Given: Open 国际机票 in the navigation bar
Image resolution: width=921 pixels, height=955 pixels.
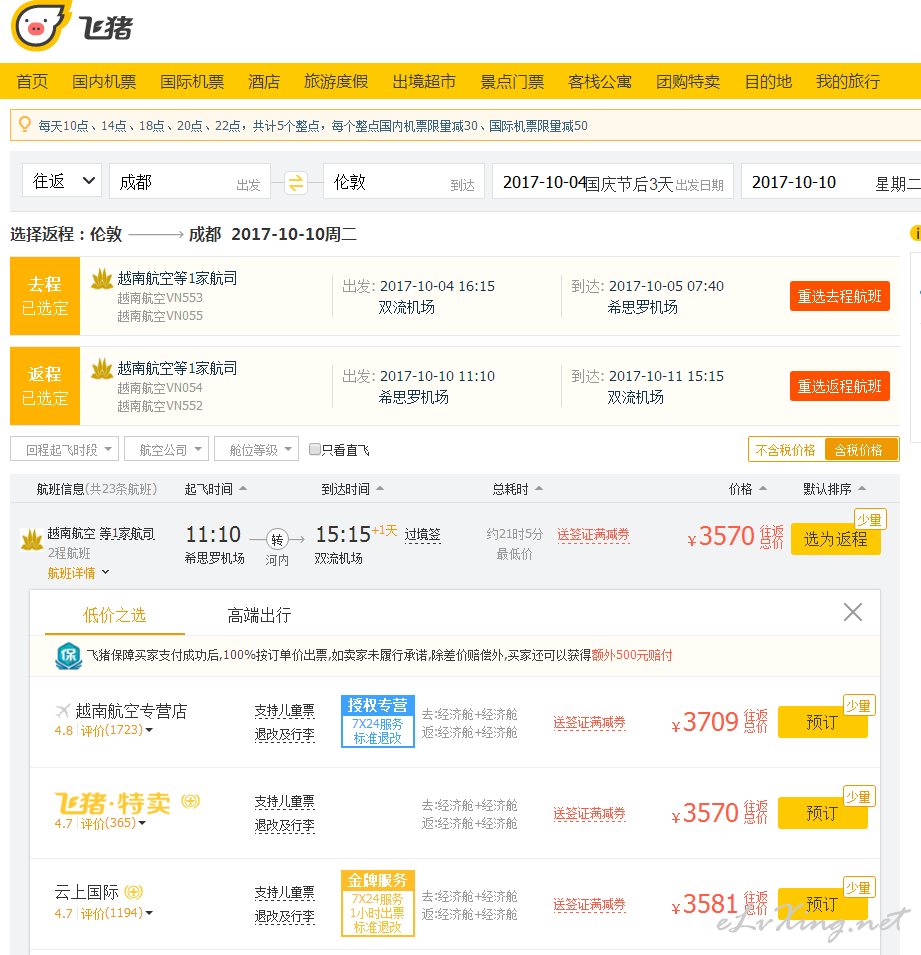Looking at the screenshot, I should [x=192, y=82].
